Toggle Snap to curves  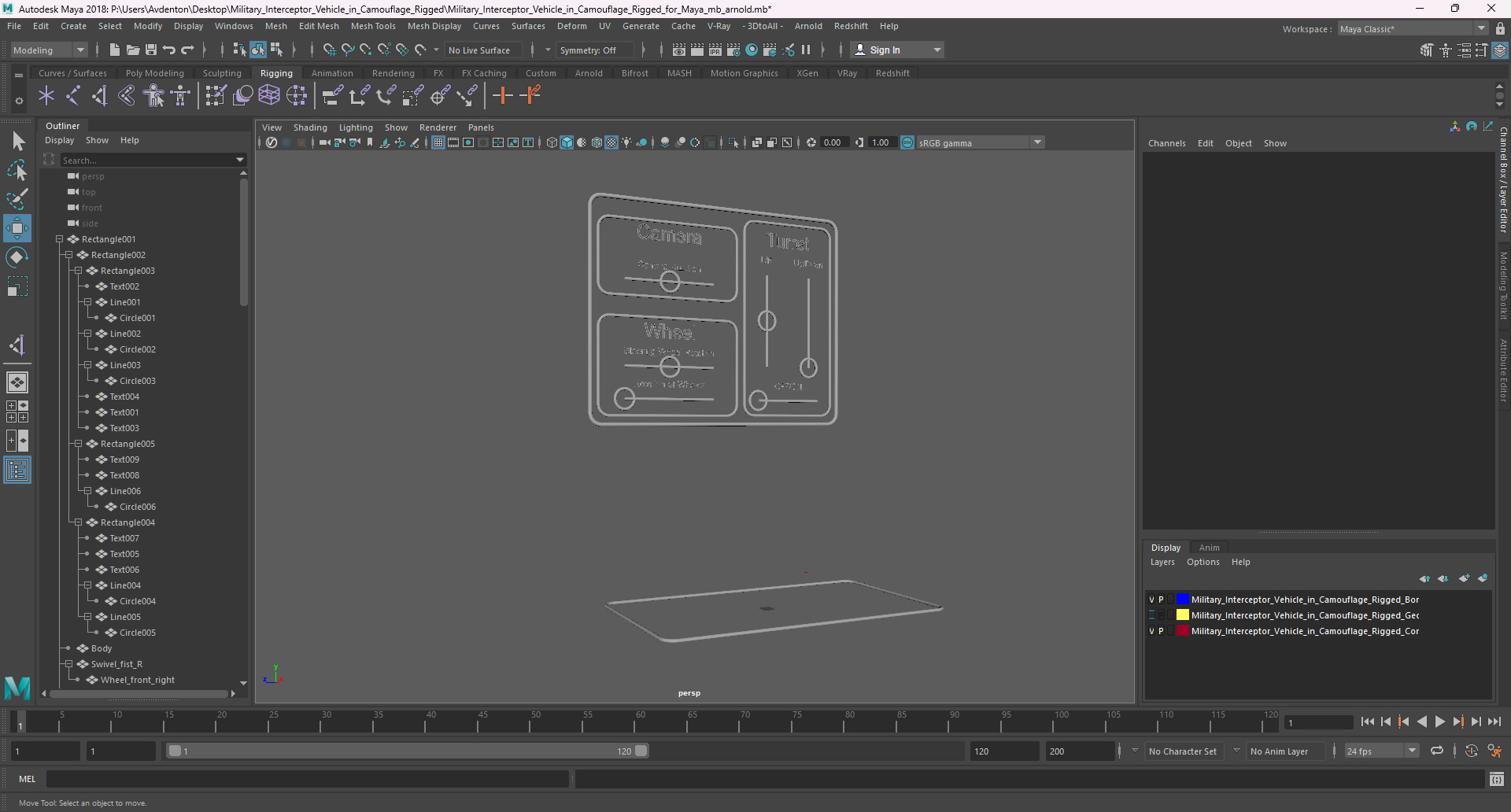pyautogui.click(x=348, y=50)
